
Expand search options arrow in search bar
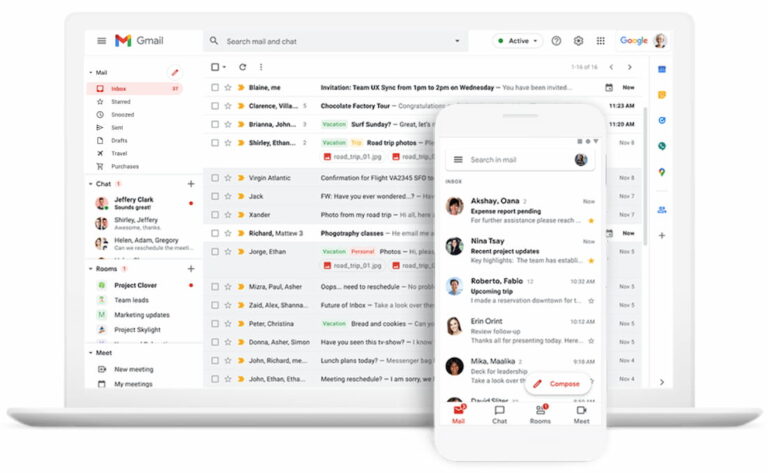click(x=457, y=41)
